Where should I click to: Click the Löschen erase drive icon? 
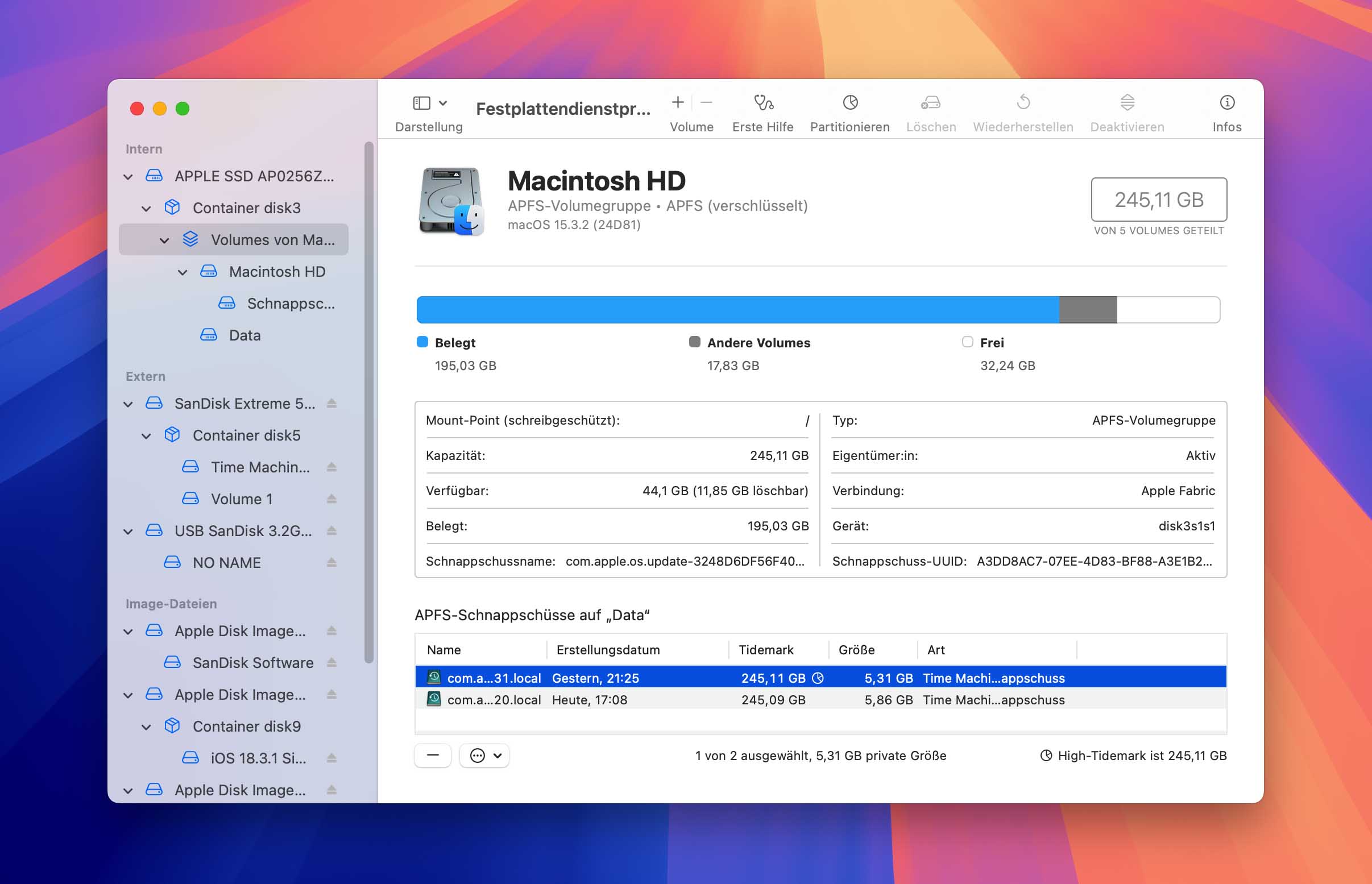click(931, 102)
